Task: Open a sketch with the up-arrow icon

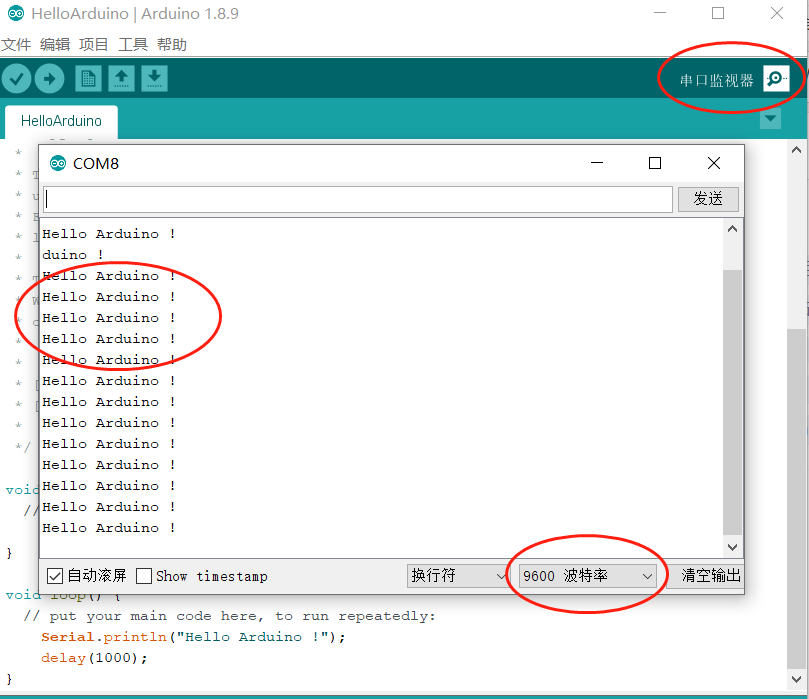Action: [x=121, y=78]
